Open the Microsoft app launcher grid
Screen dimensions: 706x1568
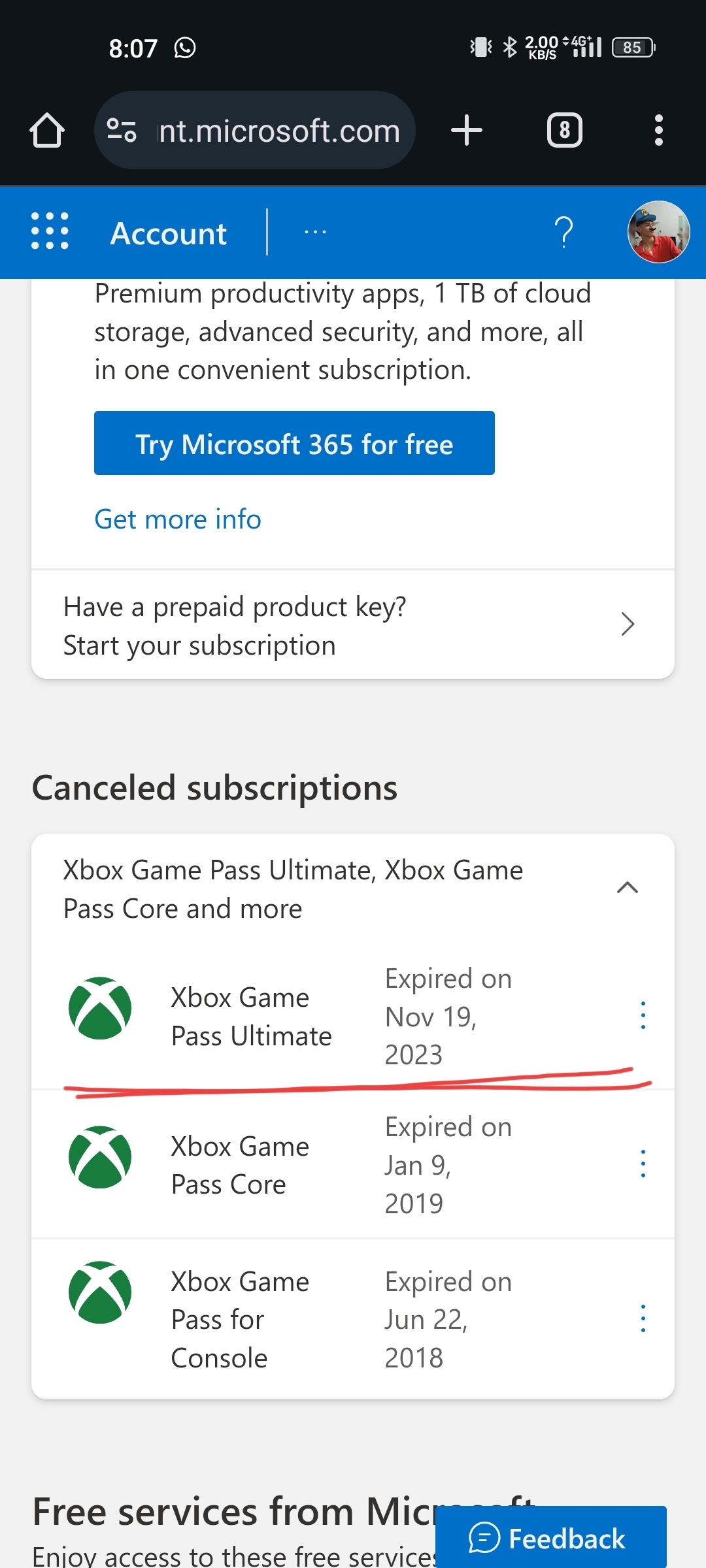point(50,231)
